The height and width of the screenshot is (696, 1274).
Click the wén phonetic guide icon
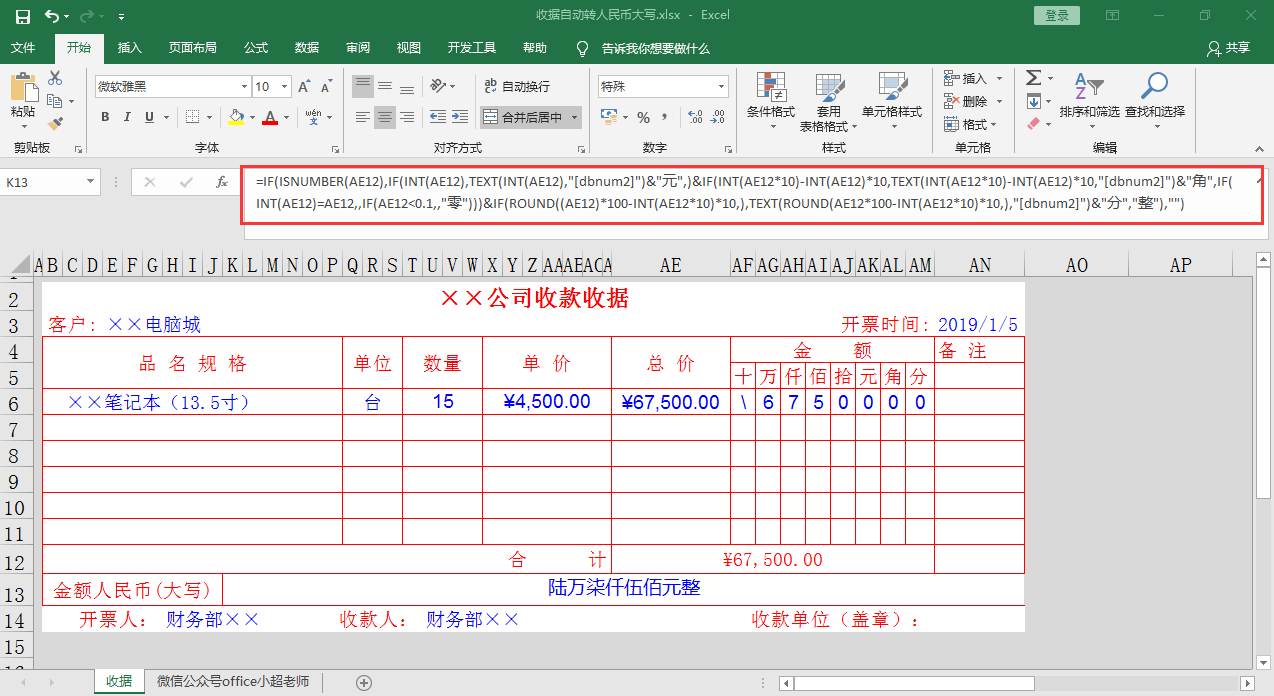[313, 117]
